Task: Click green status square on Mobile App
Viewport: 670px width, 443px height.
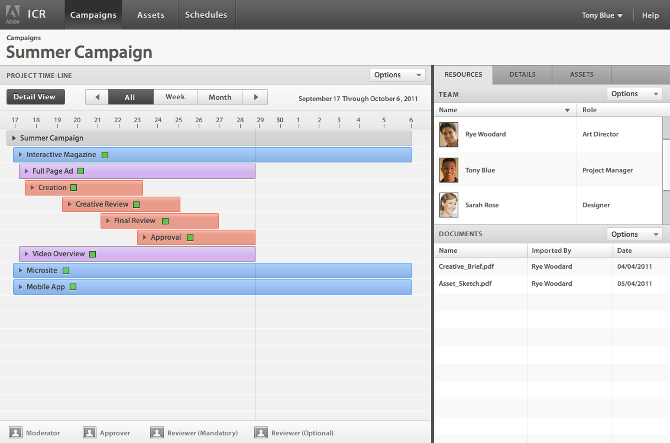Action: pos(73,287)
